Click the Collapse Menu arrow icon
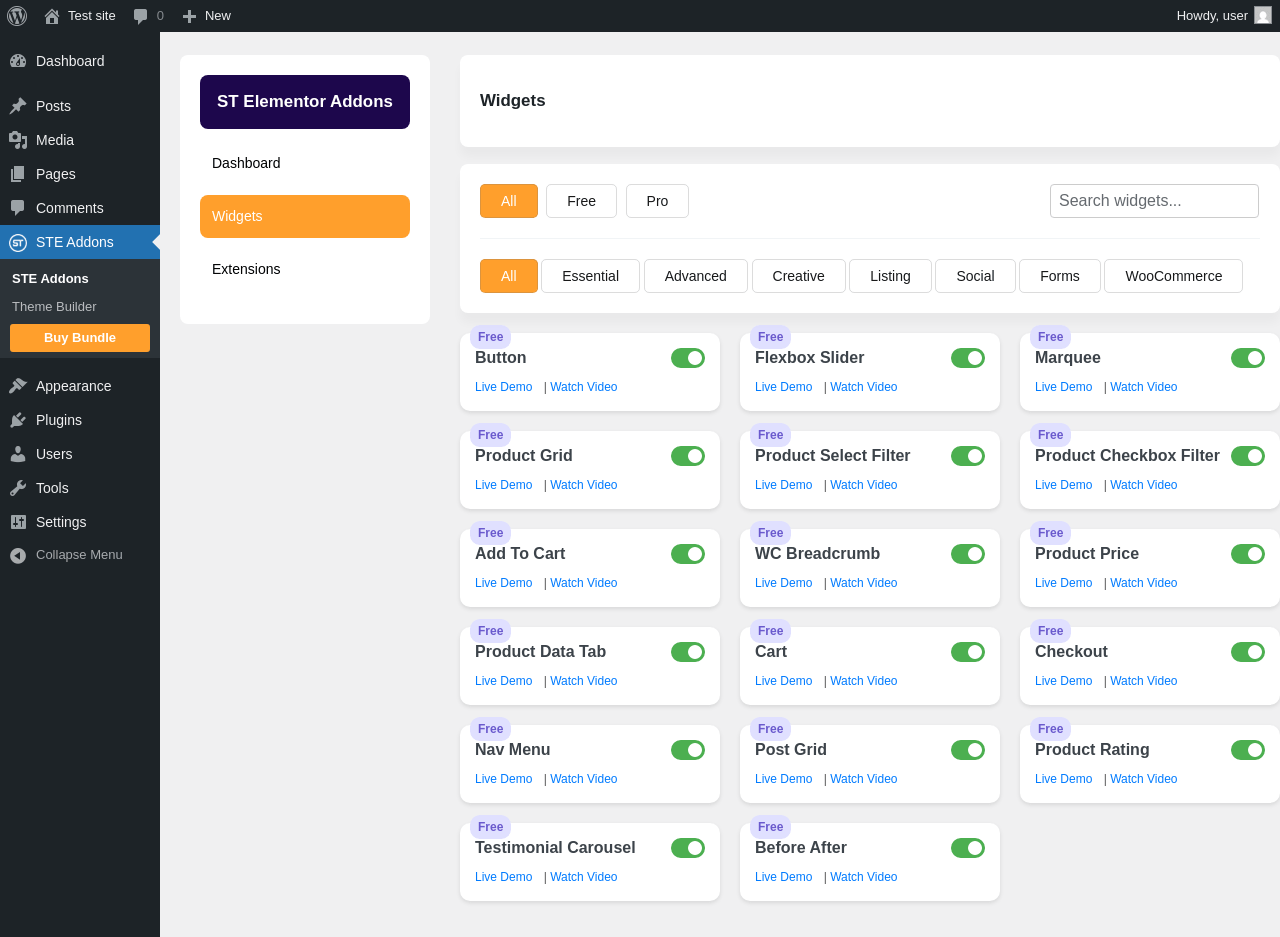The width and height of the screenshot is (1280, 937). 18,555
